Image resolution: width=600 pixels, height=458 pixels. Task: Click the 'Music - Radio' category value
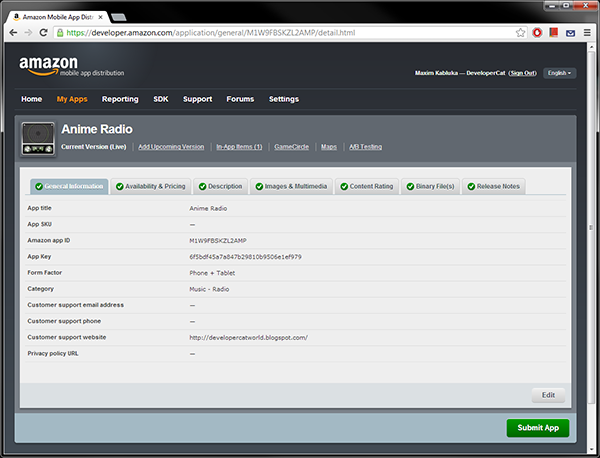(209, 289)
